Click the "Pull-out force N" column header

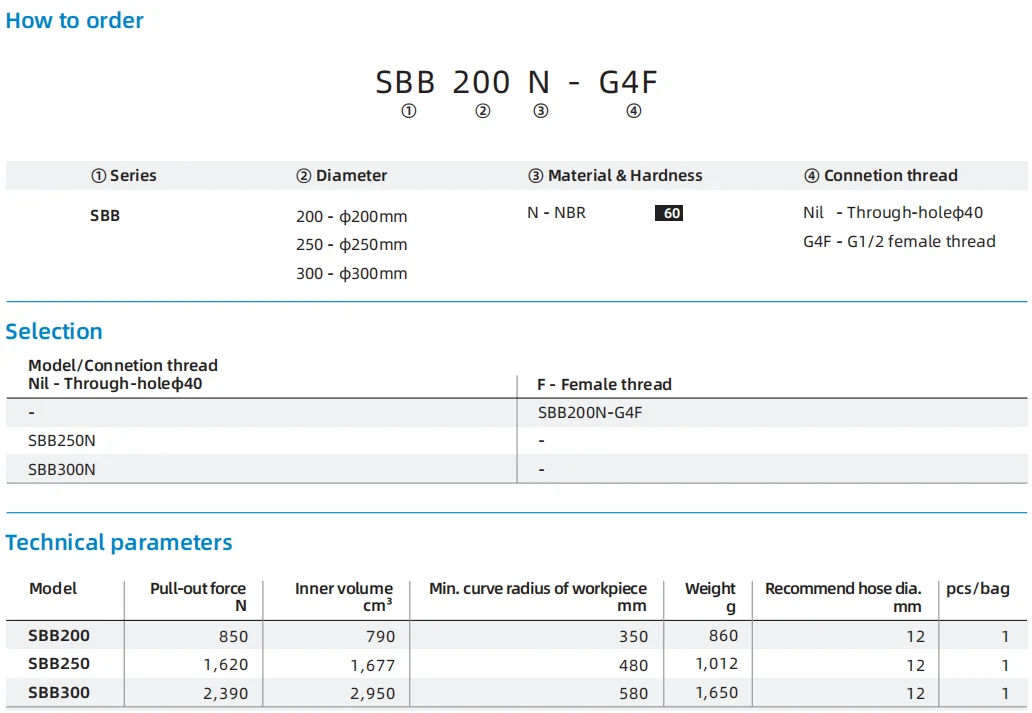(x=197, y=597)
